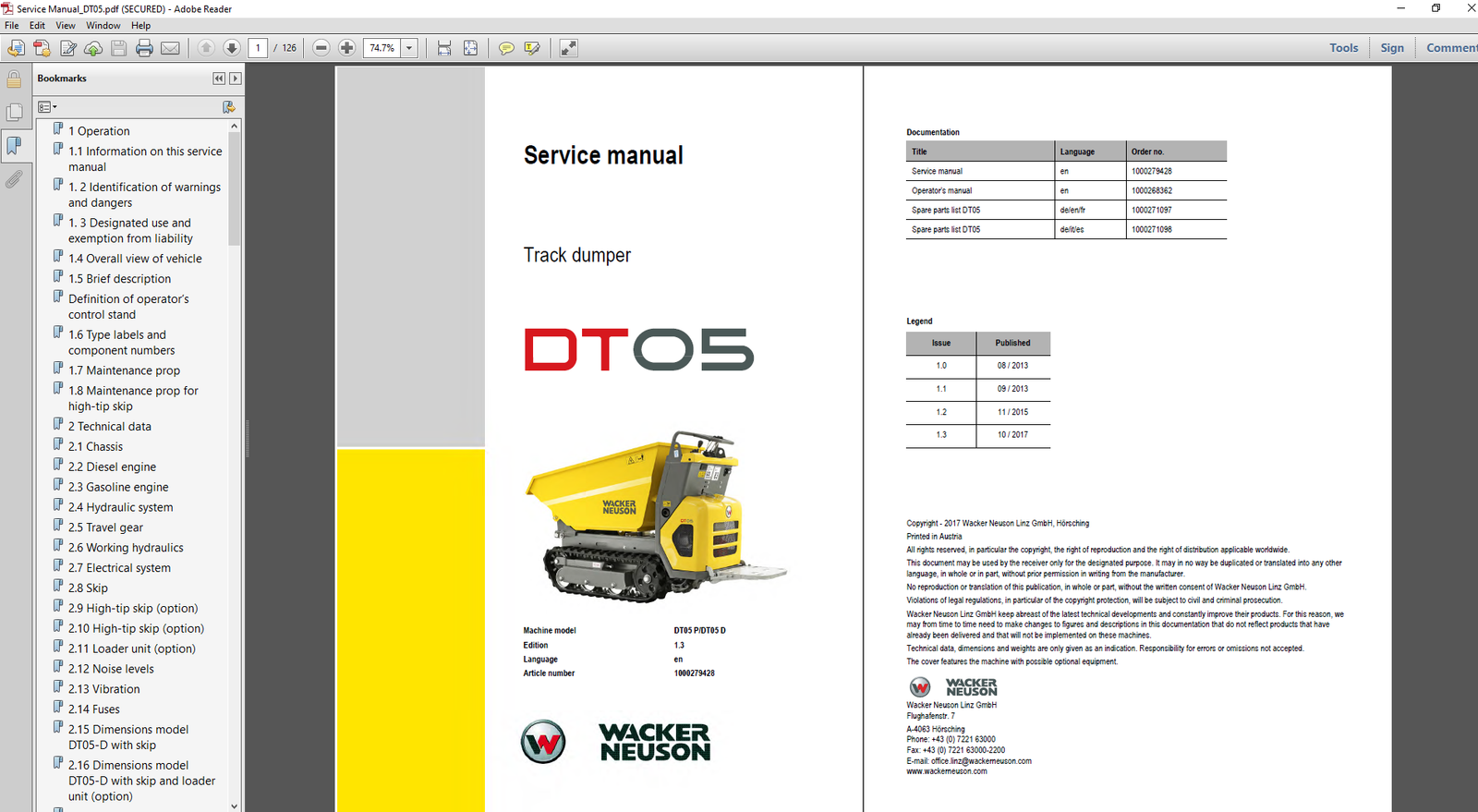
Task: Toggle the Attachments paperclip panel
Action: click(14, 179)
